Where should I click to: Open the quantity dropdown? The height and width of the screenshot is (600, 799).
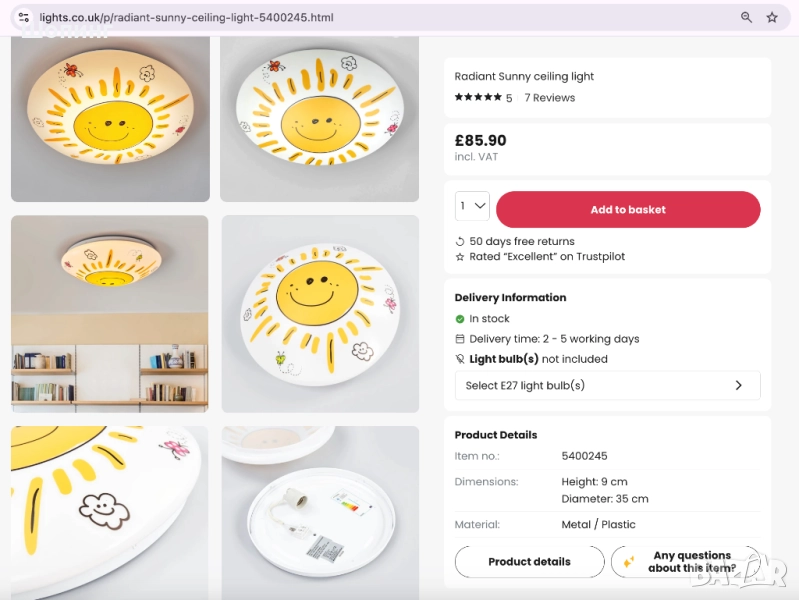(472, 206)
